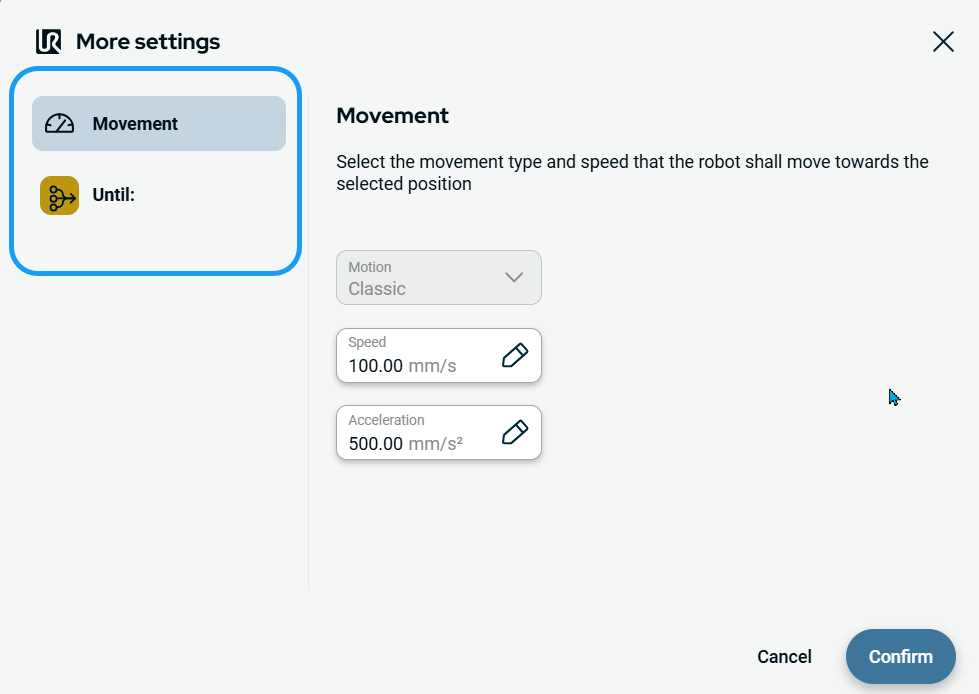Close the More settings dialog
979x694 pixels.
(942, 41)
